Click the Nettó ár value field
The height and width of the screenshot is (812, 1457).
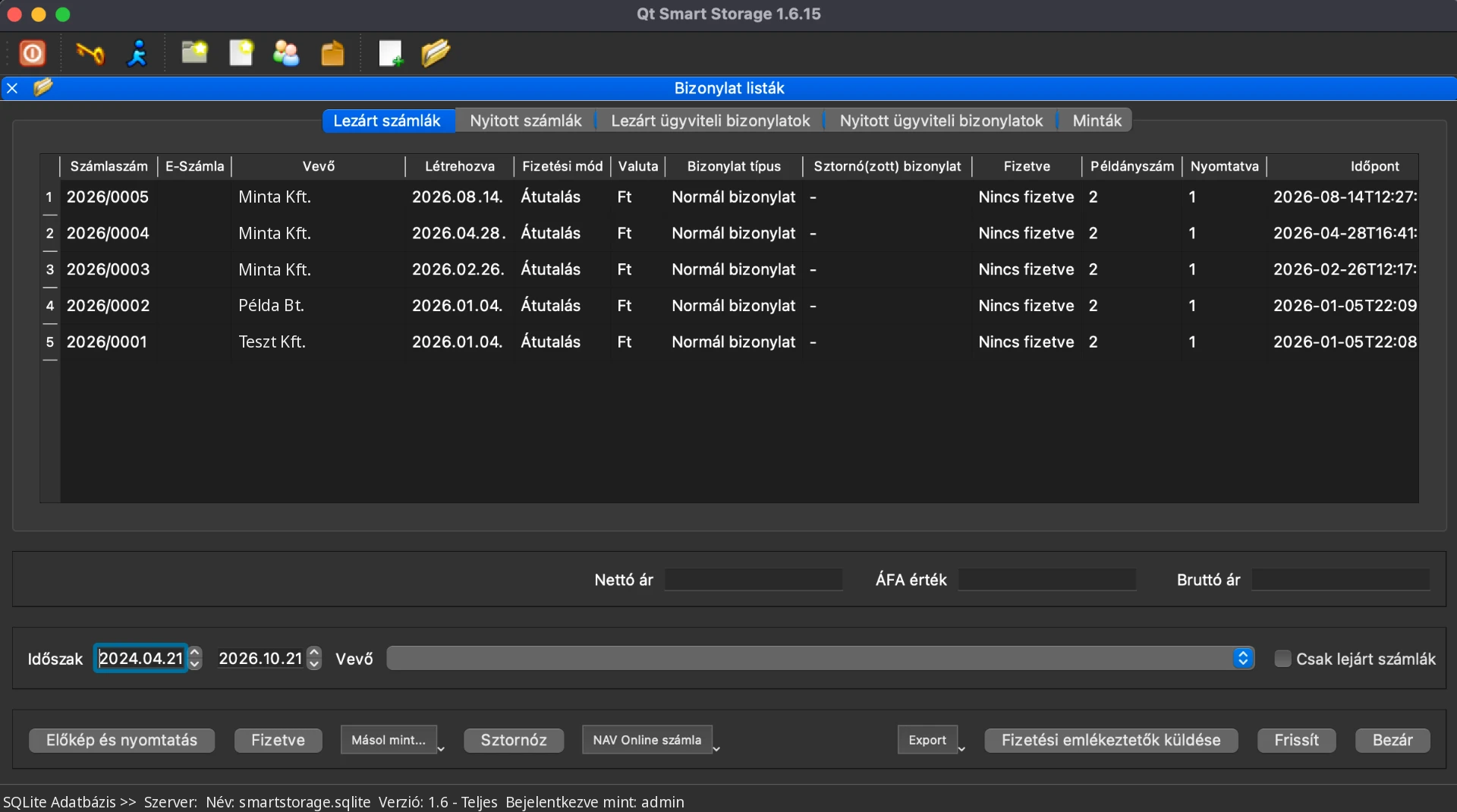pos(754,580)
